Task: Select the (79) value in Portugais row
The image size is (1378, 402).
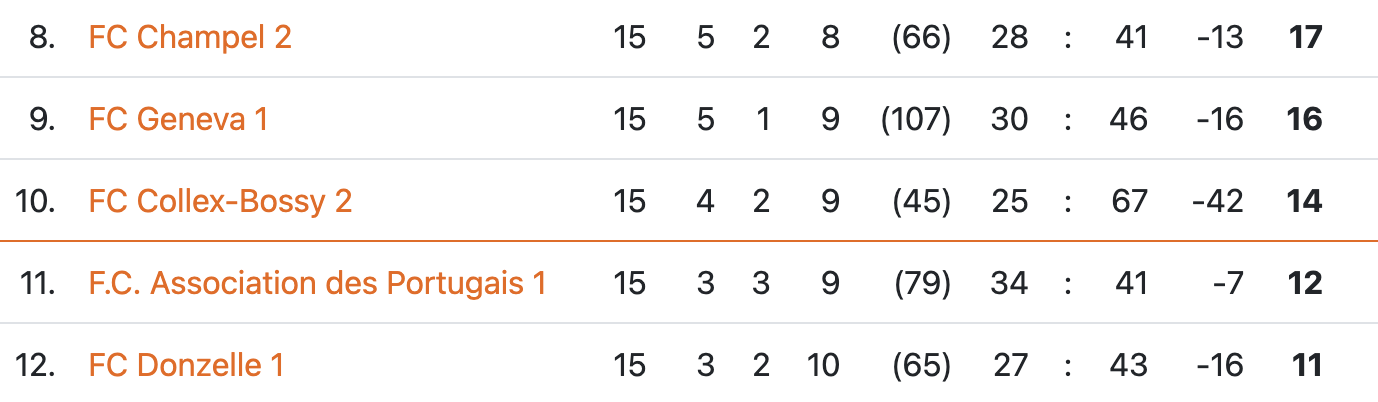Action: click(921, 284)
